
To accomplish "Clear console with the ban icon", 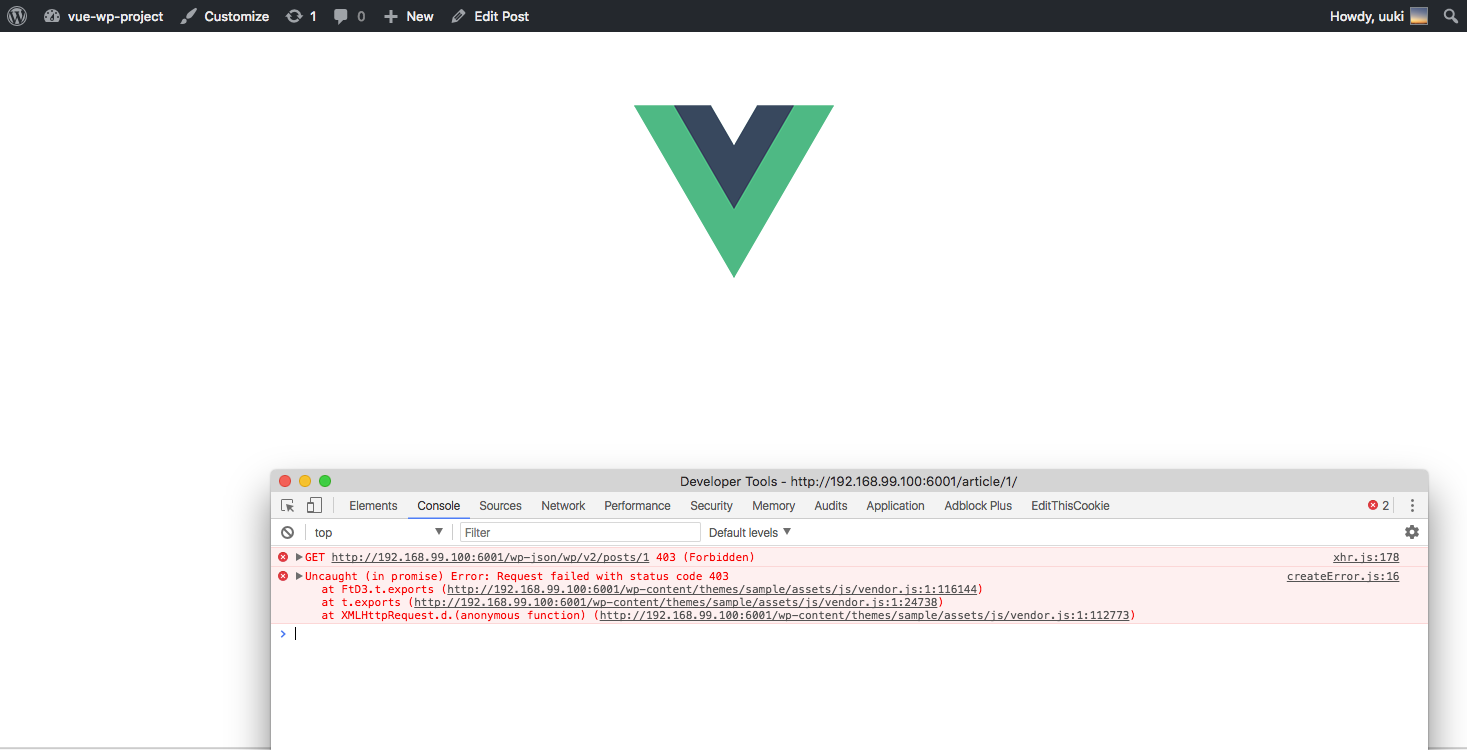I will [x=288, y=533].
